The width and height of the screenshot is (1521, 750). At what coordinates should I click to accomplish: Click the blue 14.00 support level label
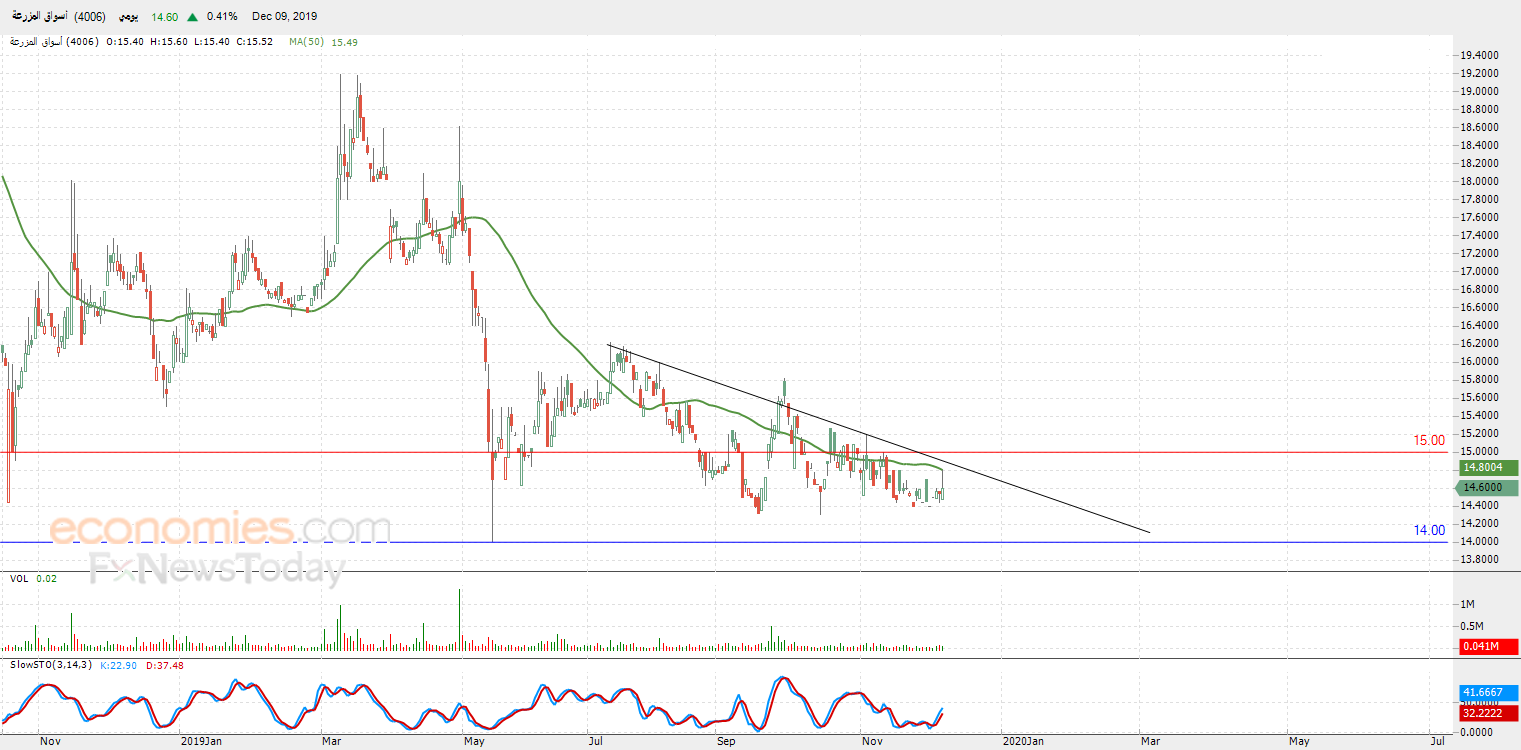1429,530
